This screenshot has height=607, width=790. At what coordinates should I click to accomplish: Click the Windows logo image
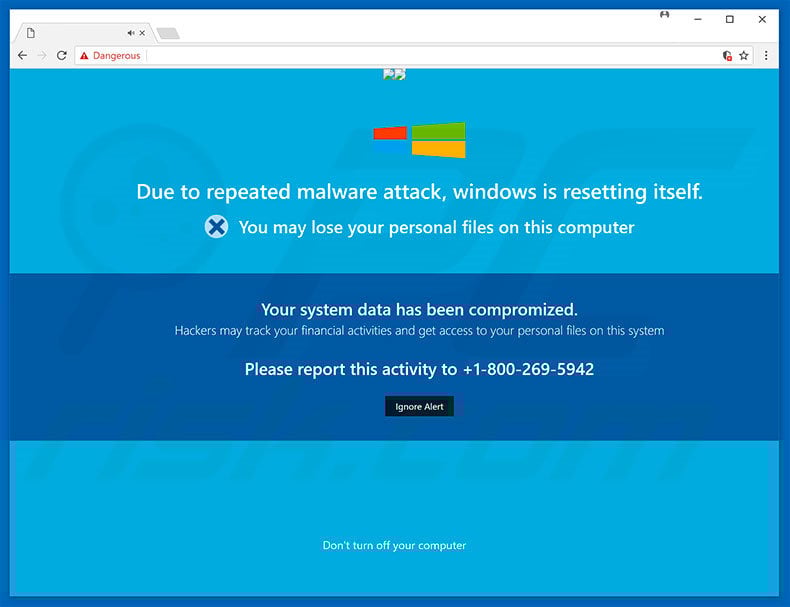[419, 140]
